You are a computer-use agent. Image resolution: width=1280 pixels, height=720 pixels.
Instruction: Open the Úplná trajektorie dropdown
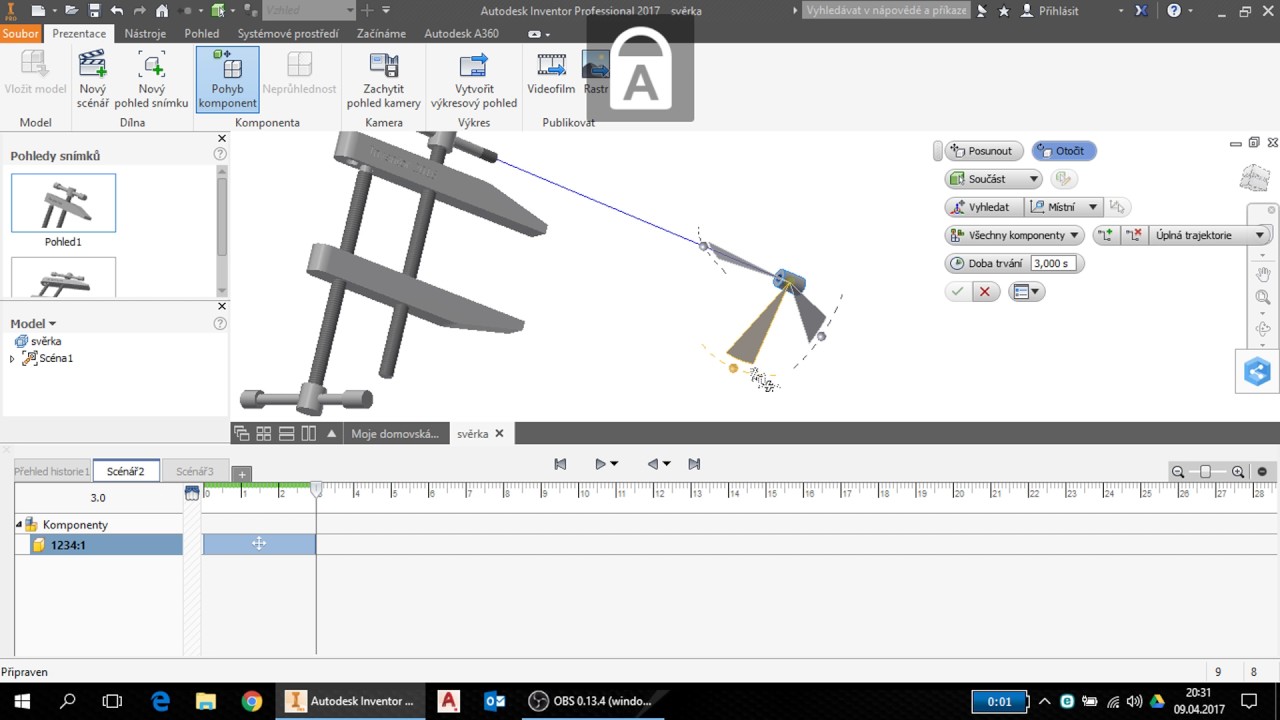tap(1210, 235)
